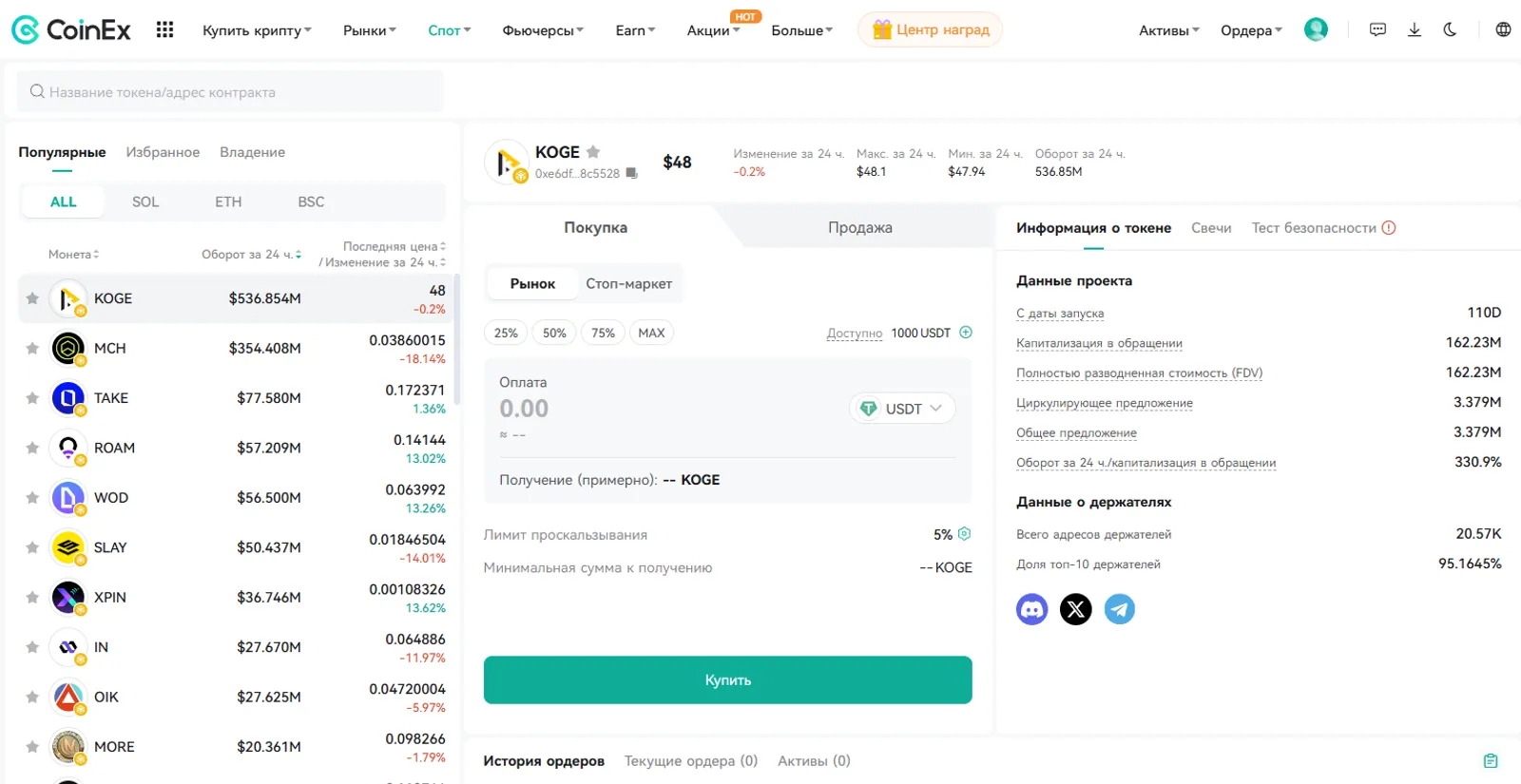Favorite KOGE in the token header

click(x=593, y=152)
